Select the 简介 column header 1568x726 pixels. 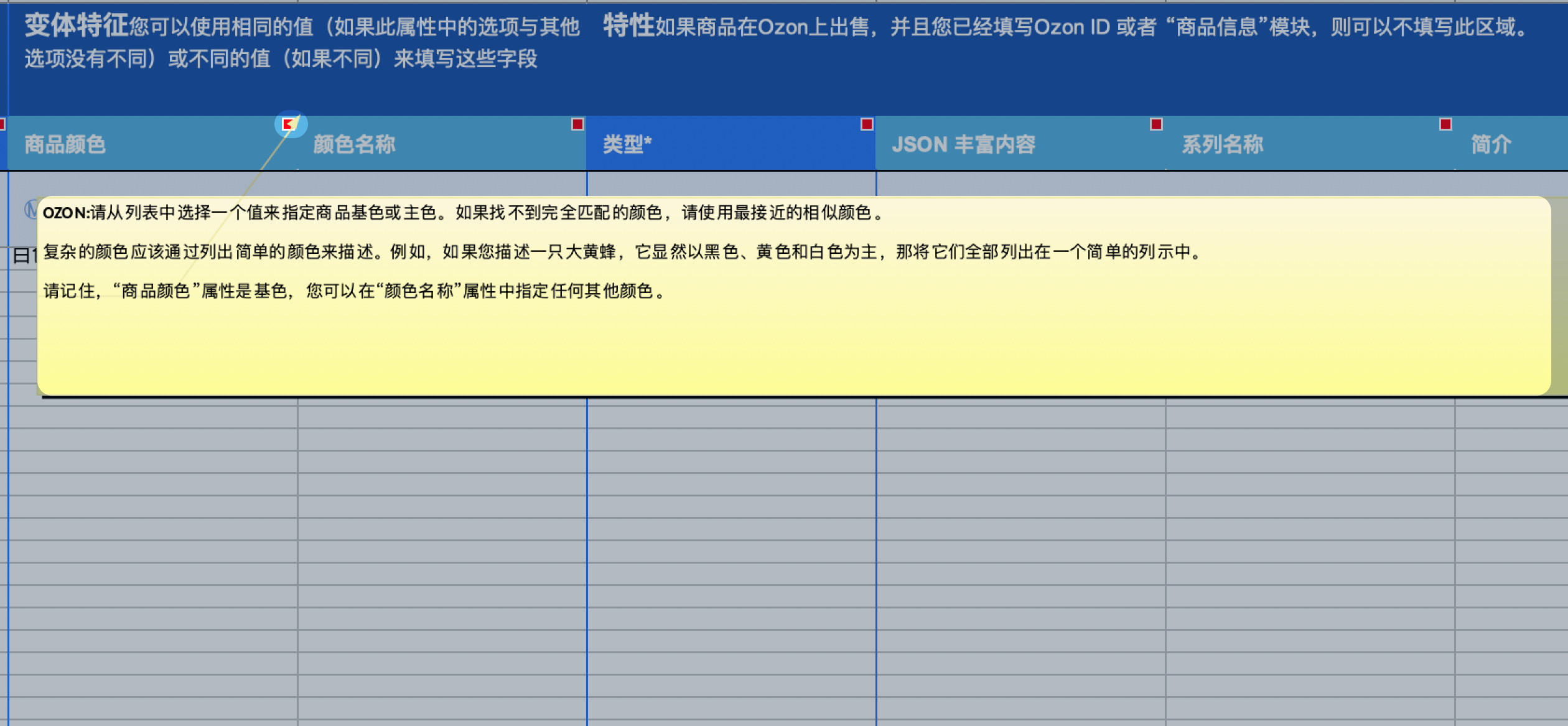(1511, 144)
